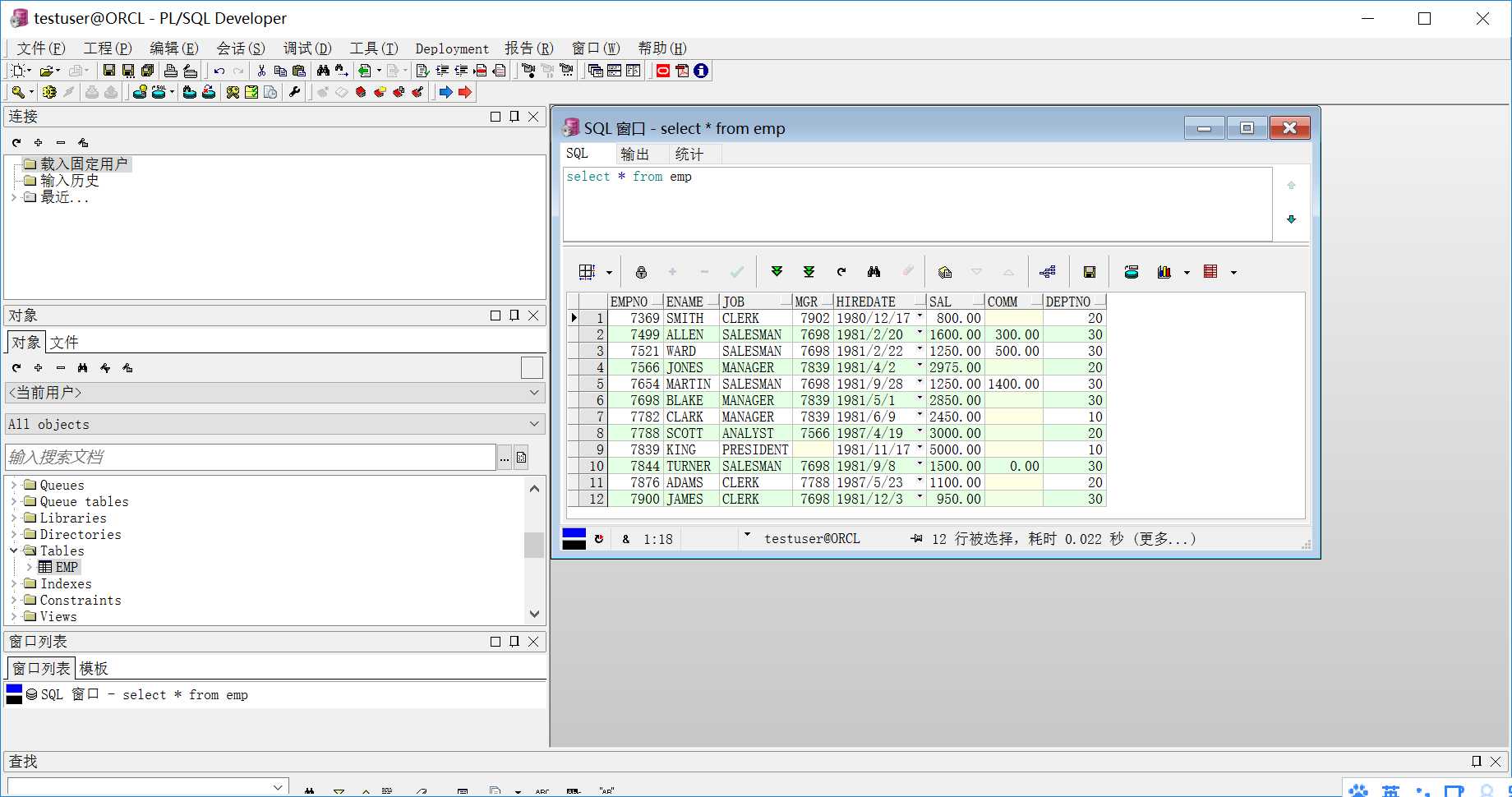
Task: Fetch last page with underlined green arrows
Action: (x=809, y=272)
